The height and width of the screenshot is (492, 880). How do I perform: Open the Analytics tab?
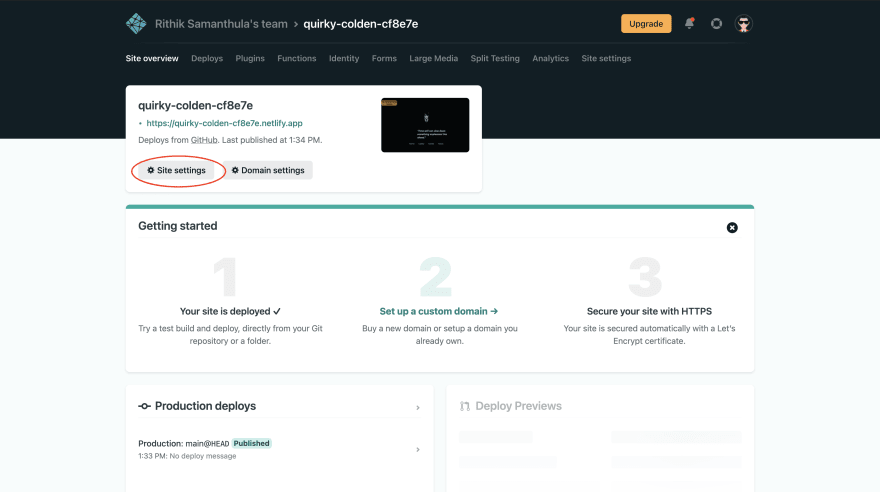[x=551, y=58]
